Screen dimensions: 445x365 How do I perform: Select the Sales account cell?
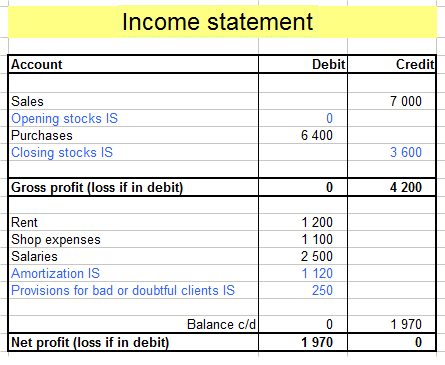[133, 101]
